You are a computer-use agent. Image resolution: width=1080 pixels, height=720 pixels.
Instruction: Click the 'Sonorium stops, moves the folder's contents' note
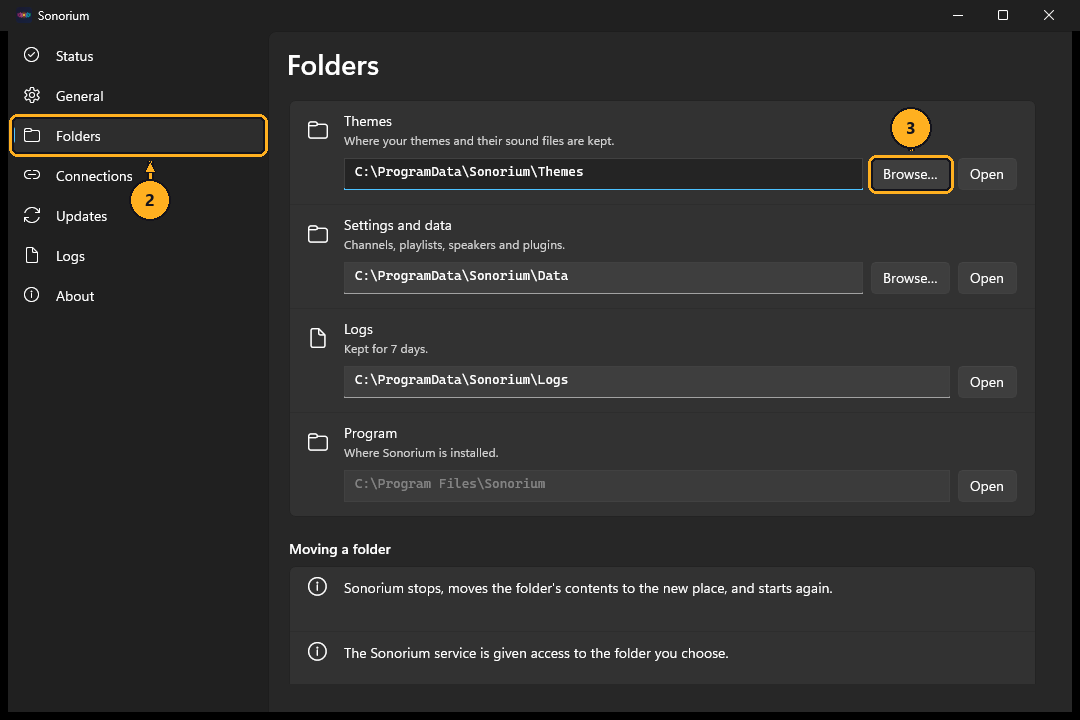click(588, 588)
